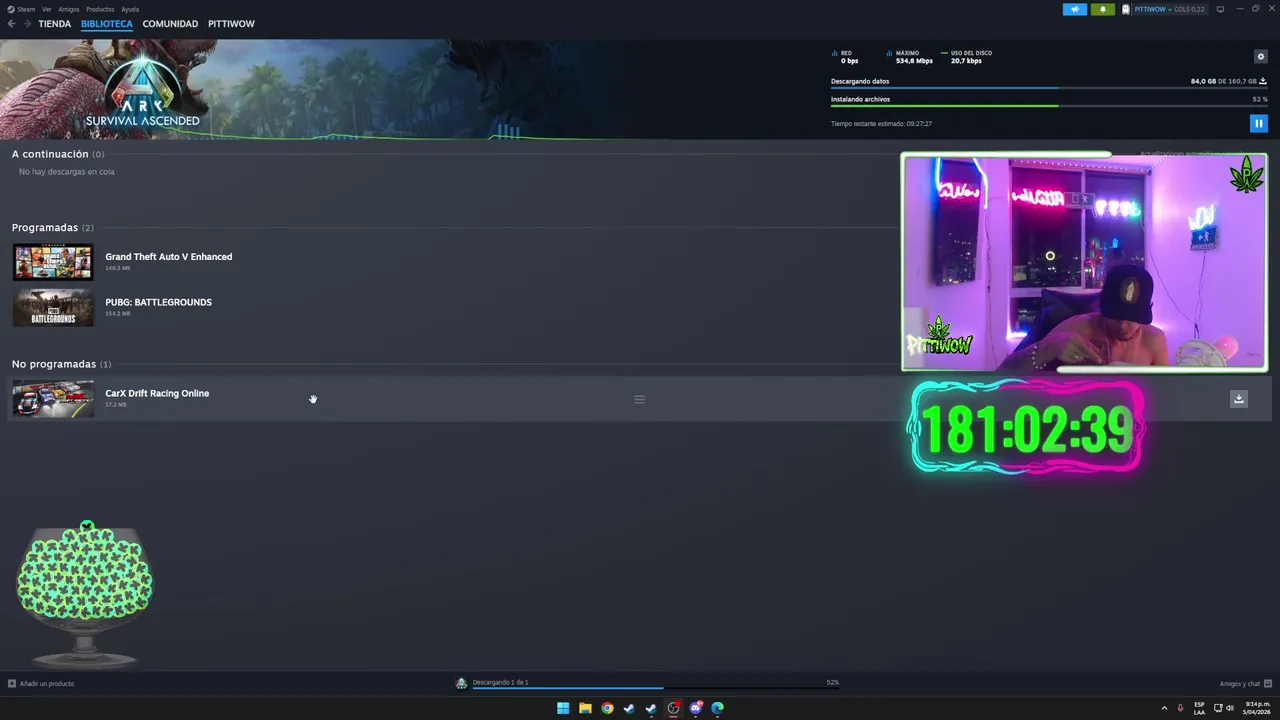Click the CarX row reorder handle
The width and height of the screenshot is (1280, 720).
639,399
